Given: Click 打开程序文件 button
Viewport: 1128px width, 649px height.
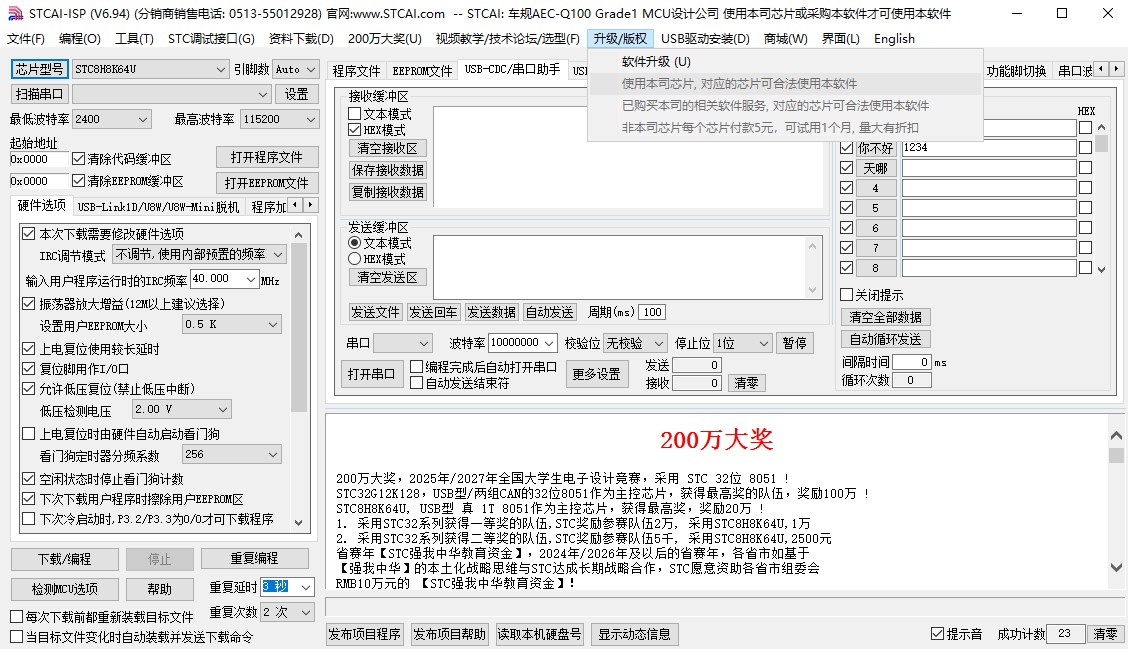Looking at the screenshot, I should tap(266, 158).
